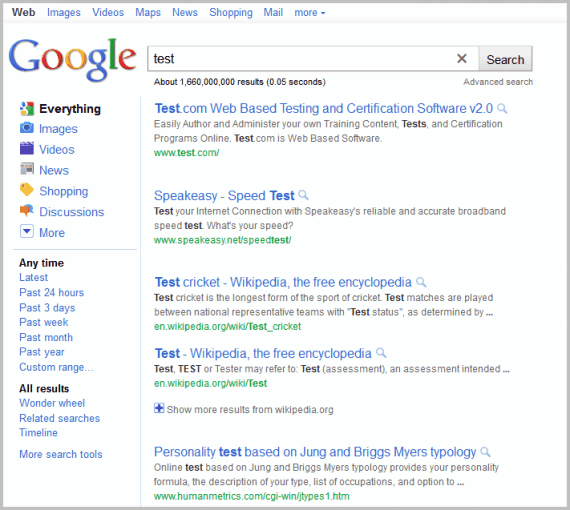Switch to Videos in top navigation
The height and width of the screenshot is (510, 570).
tap(108, 12)
